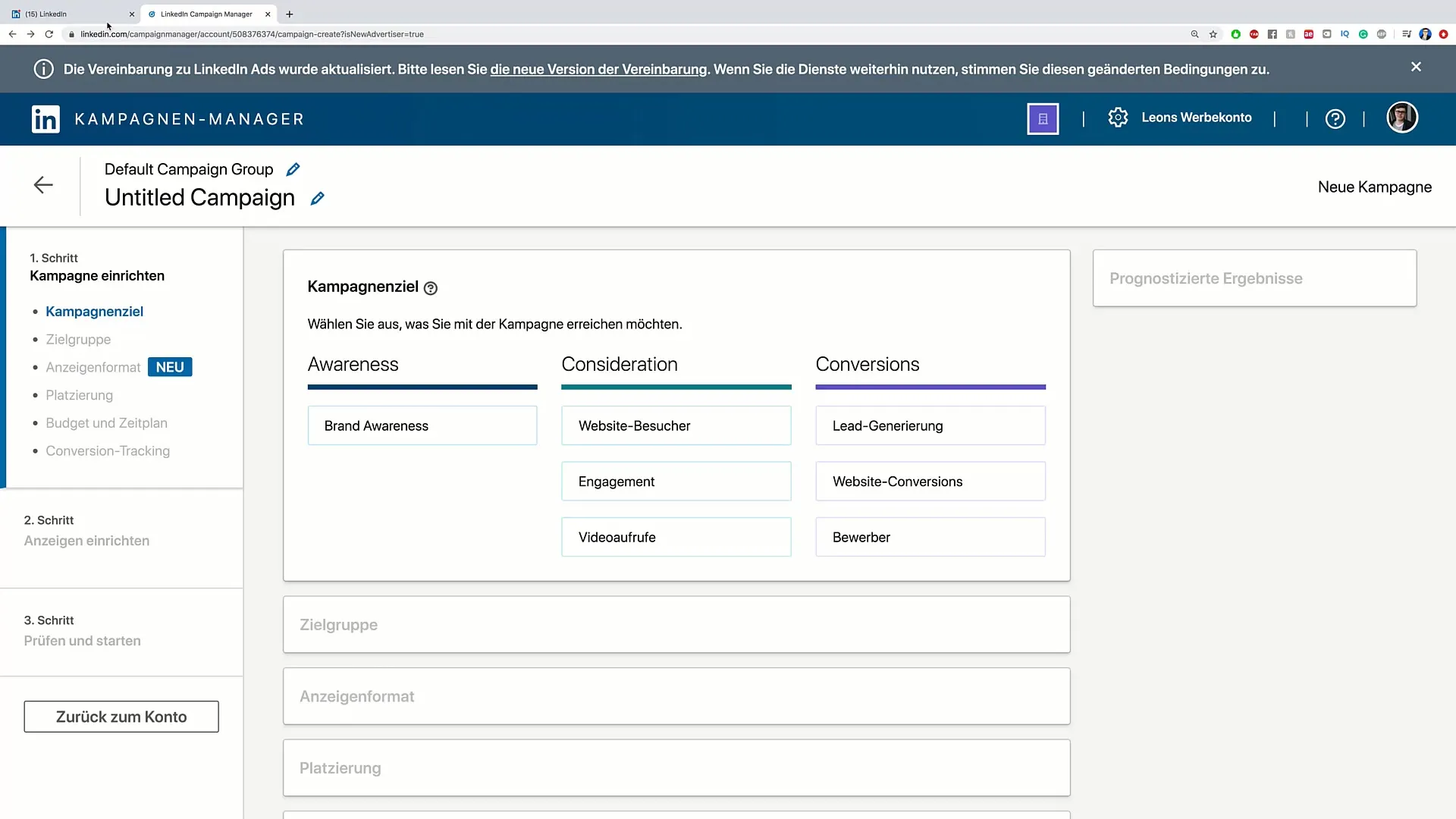Viewport: 1456px width, 819px height.
Task: Open the Grammarly extension icon
Action: [x=1363, y=34]
